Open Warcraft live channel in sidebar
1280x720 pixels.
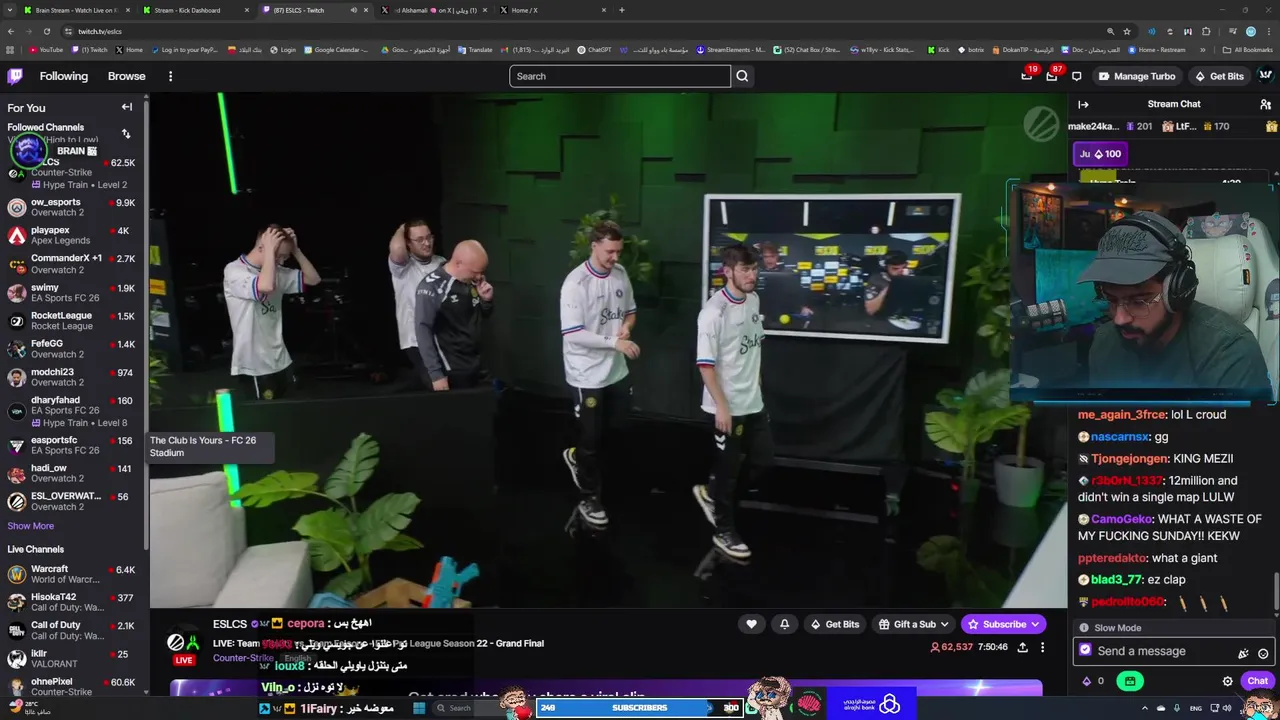click(72, 574)
